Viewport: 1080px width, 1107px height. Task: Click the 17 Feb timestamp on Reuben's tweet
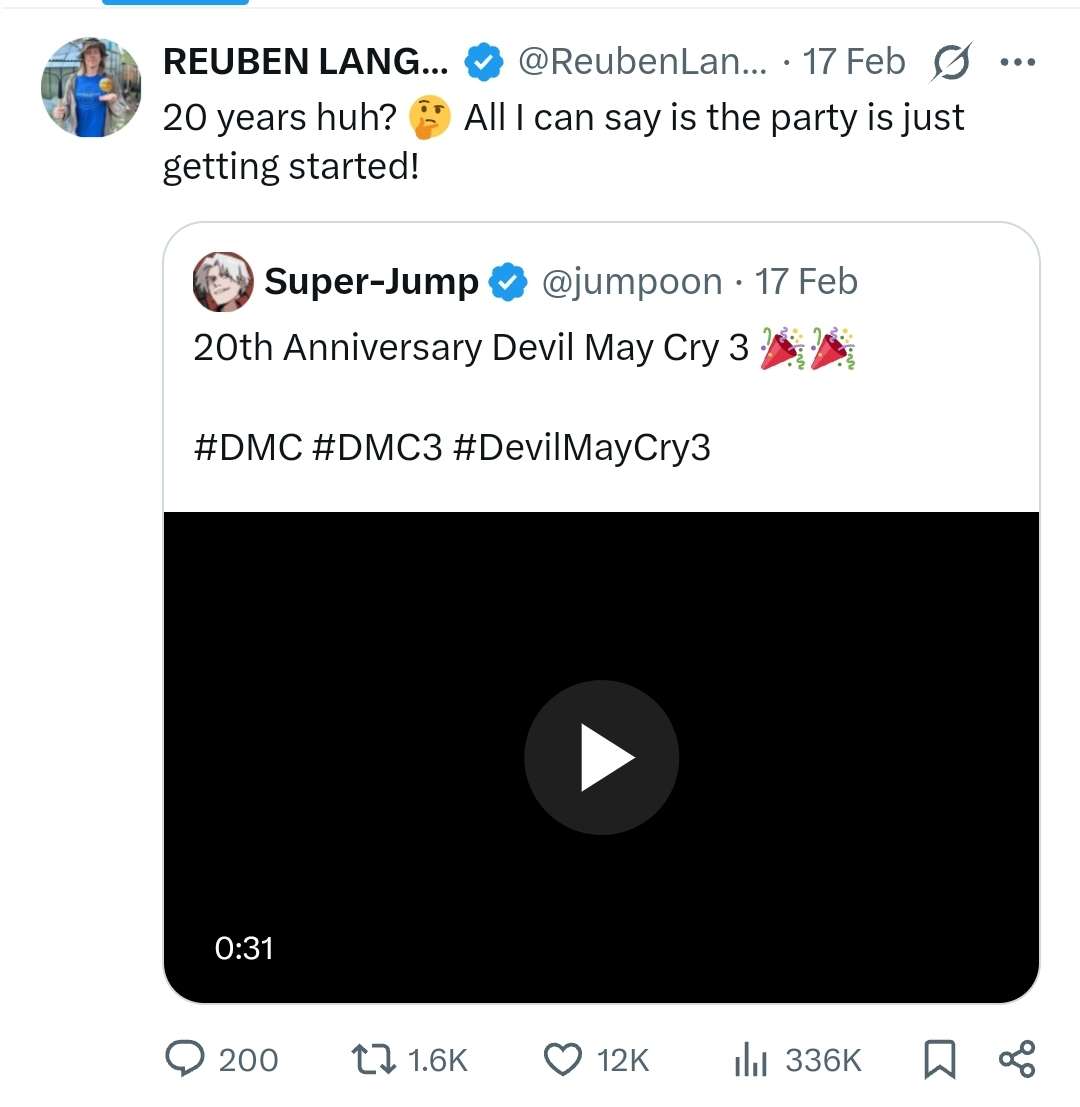coord(853,61)
